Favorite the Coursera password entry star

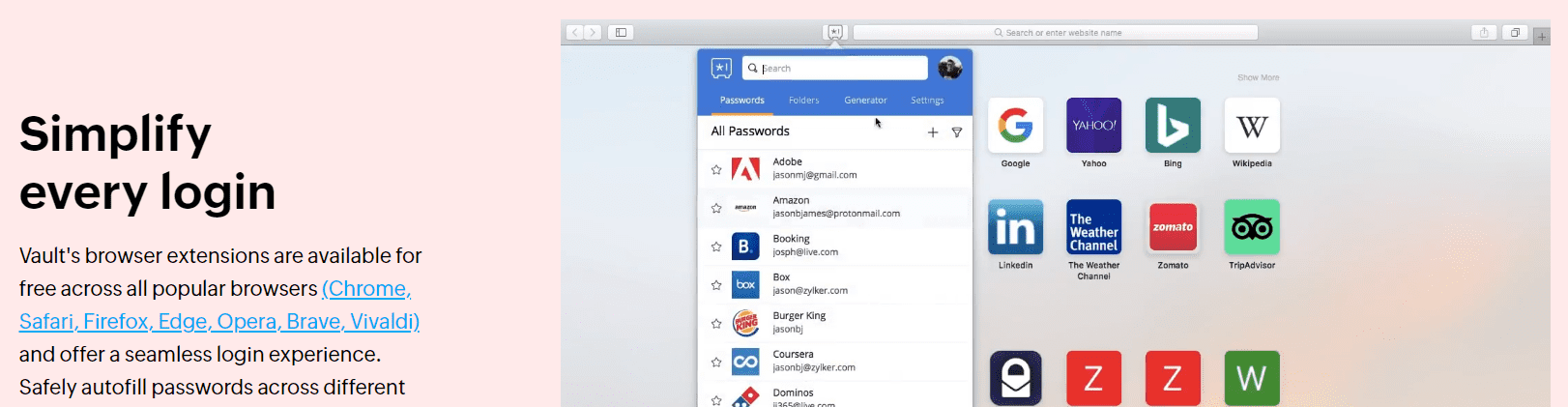tap(716, 363)
